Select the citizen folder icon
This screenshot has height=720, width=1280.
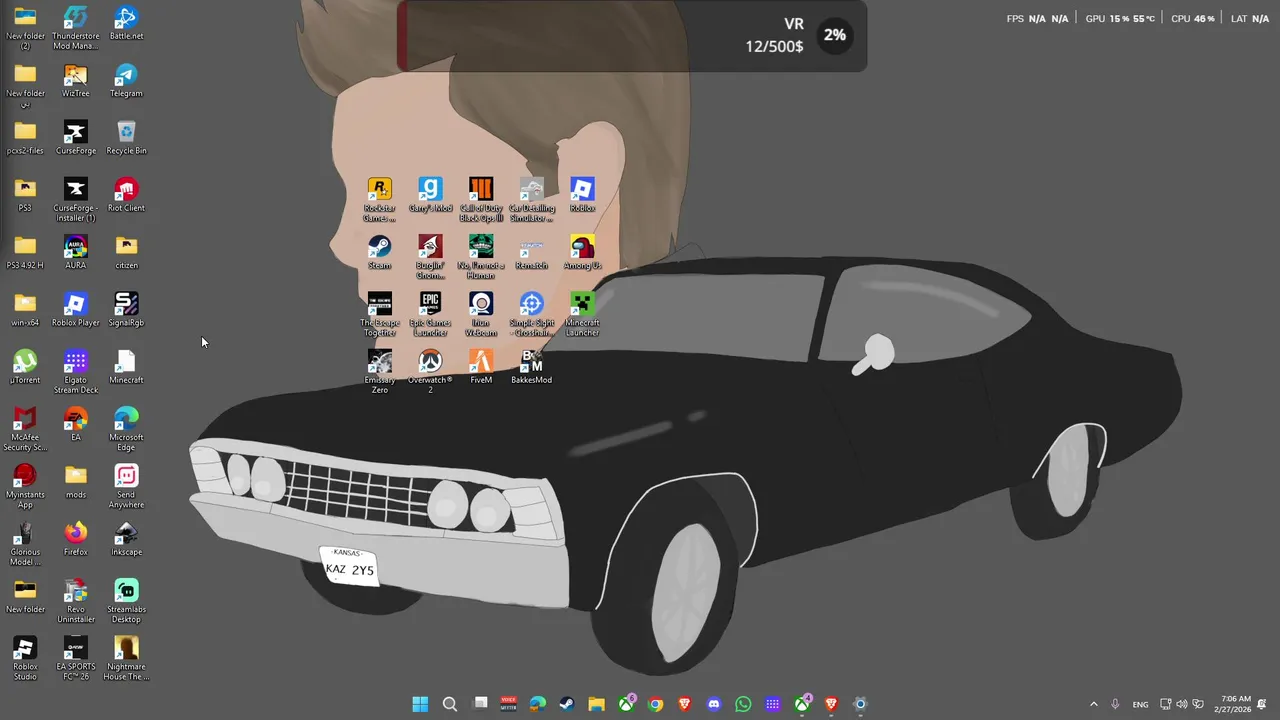click(x=126, y=253)
